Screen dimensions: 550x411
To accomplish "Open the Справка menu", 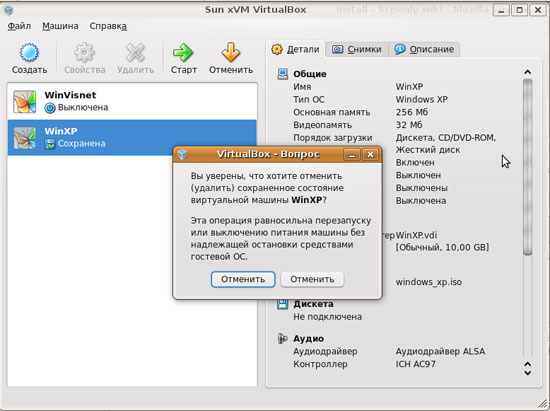I will (108, 26).
